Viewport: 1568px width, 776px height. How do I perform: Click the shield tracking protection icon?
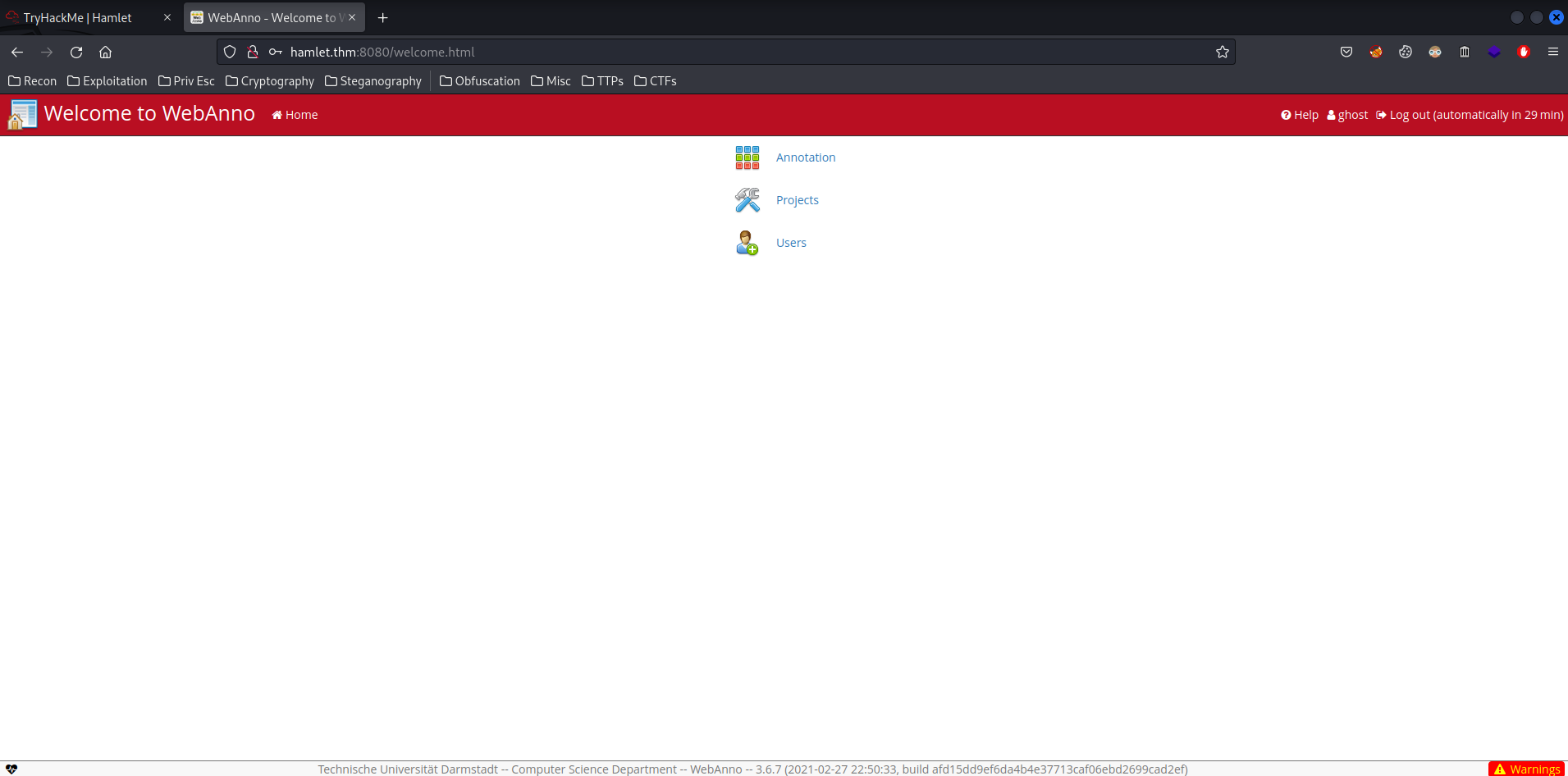click(x=230, y=52)
